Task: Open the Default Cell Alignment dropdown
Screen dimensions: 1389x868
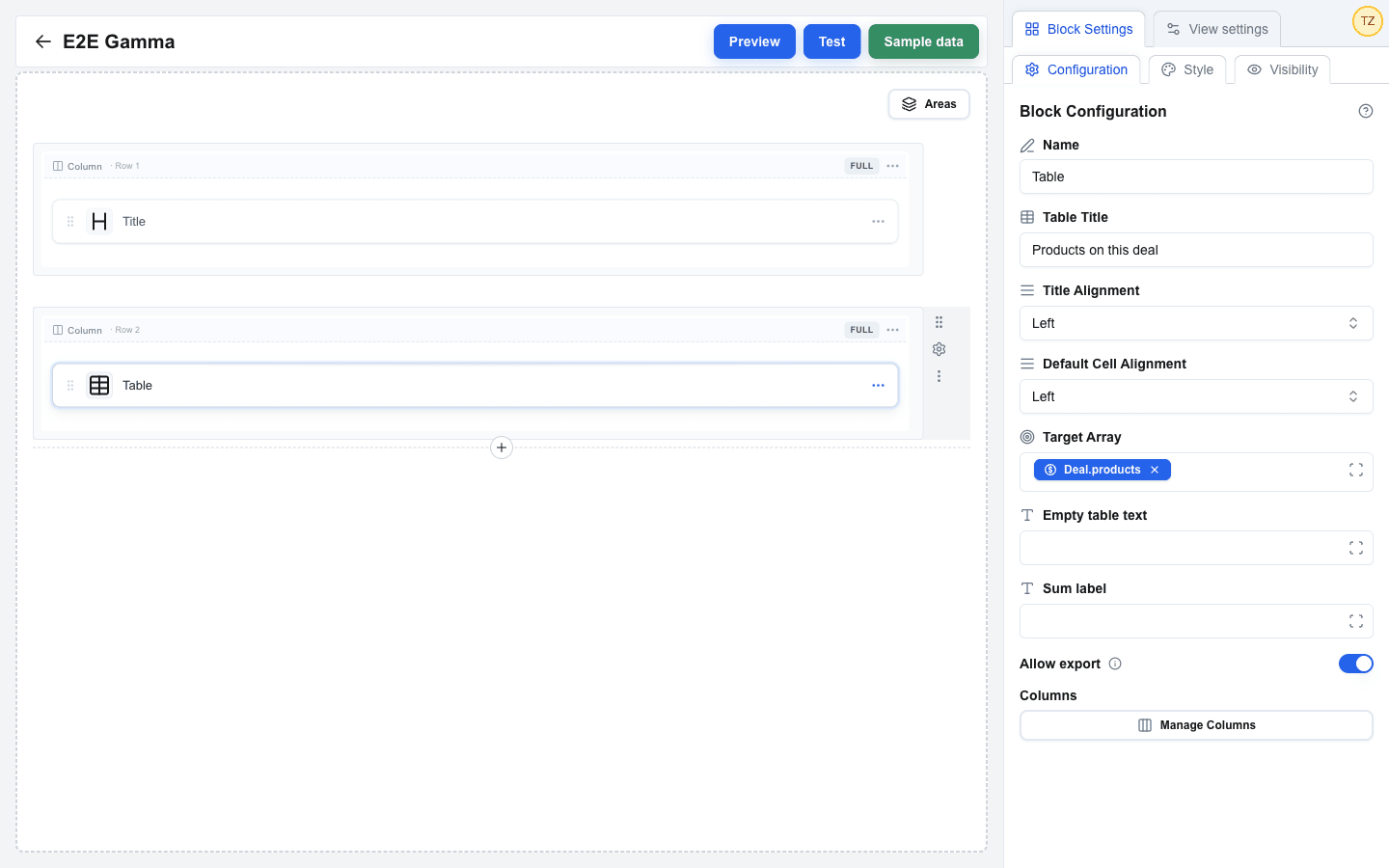Action: [1196, 396]
